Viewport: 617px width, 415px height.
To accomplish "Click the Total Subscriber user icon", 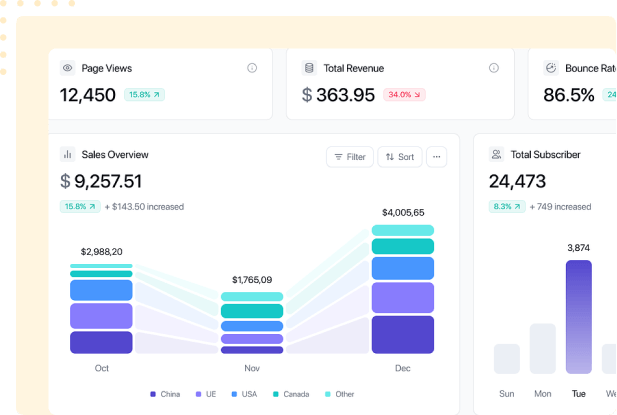I will [x=496, y=155].
